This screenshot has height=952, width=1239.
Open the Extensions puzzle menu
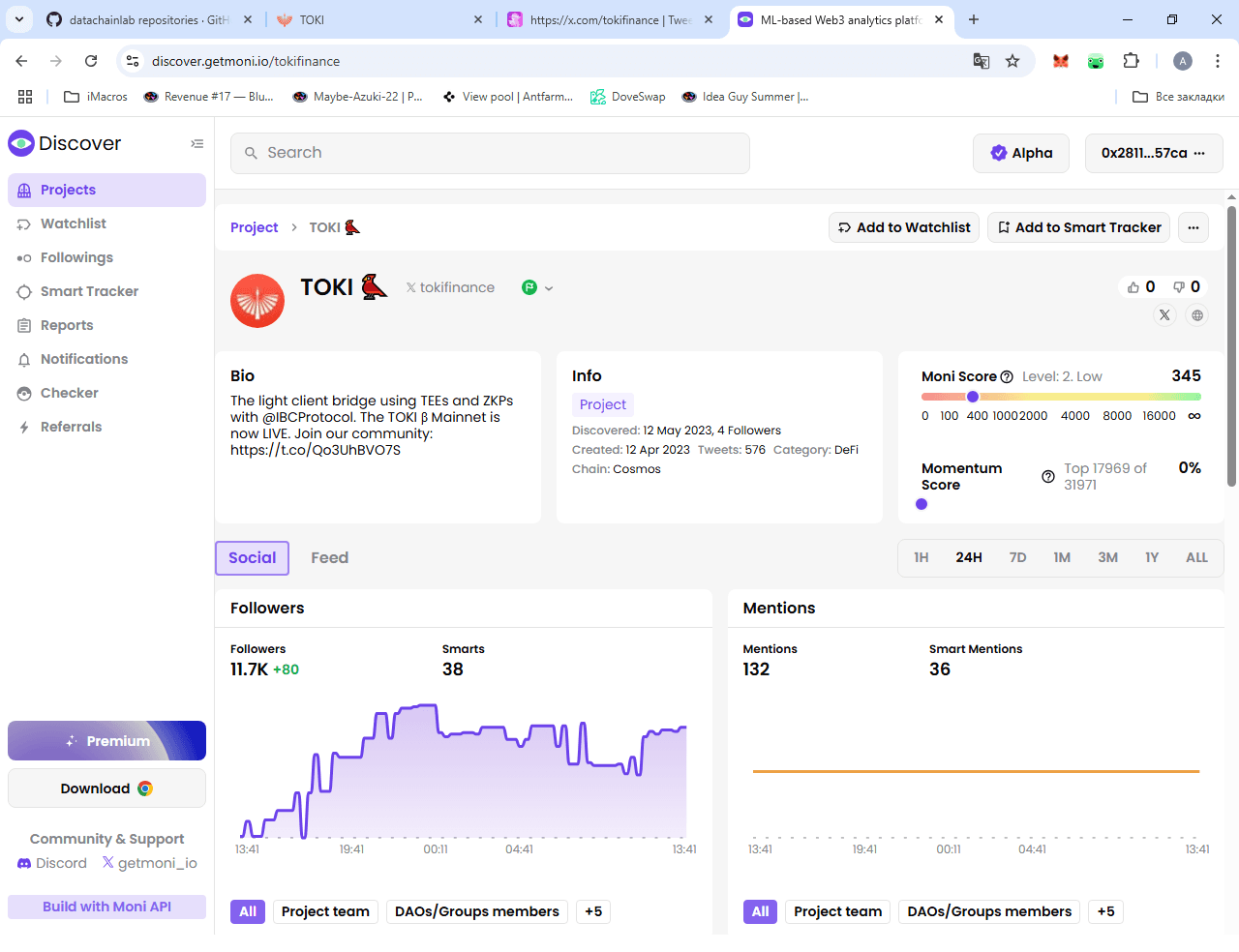(1131, 61)
